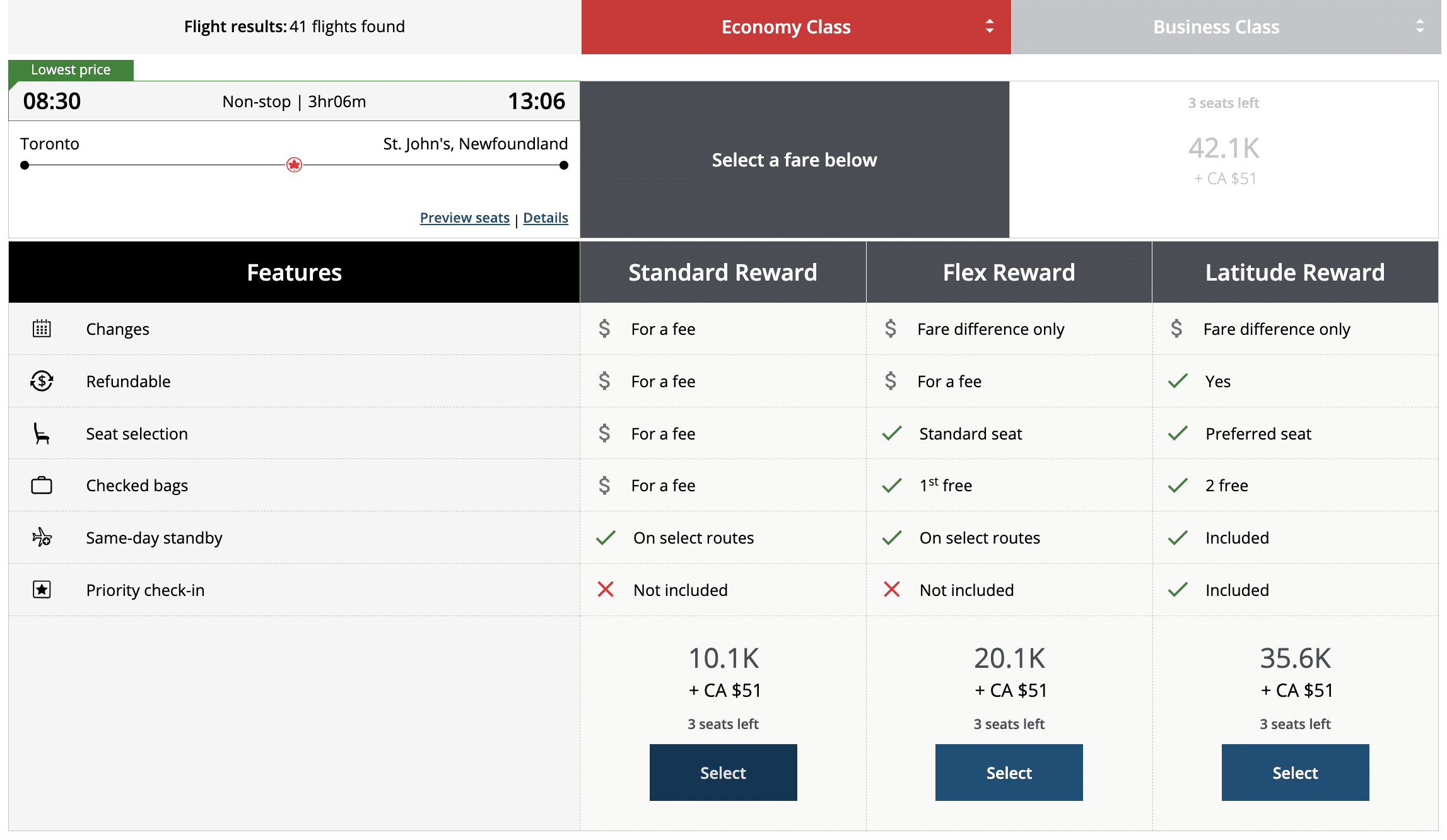Click the Changes calendar icon
The height and width of the screenshot is (840, 1447).
tap(42, 329)
